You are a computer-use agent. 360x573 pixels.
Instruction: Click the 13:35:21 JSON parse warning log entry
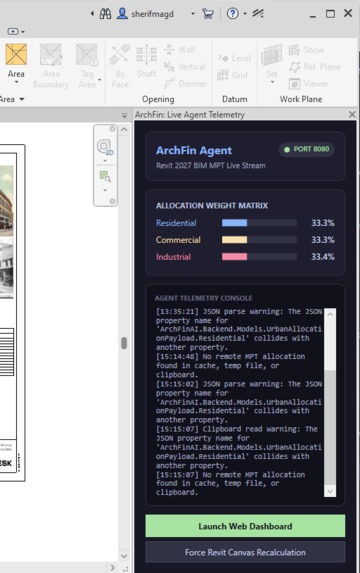pyautogui.click(x=239, y=329)
